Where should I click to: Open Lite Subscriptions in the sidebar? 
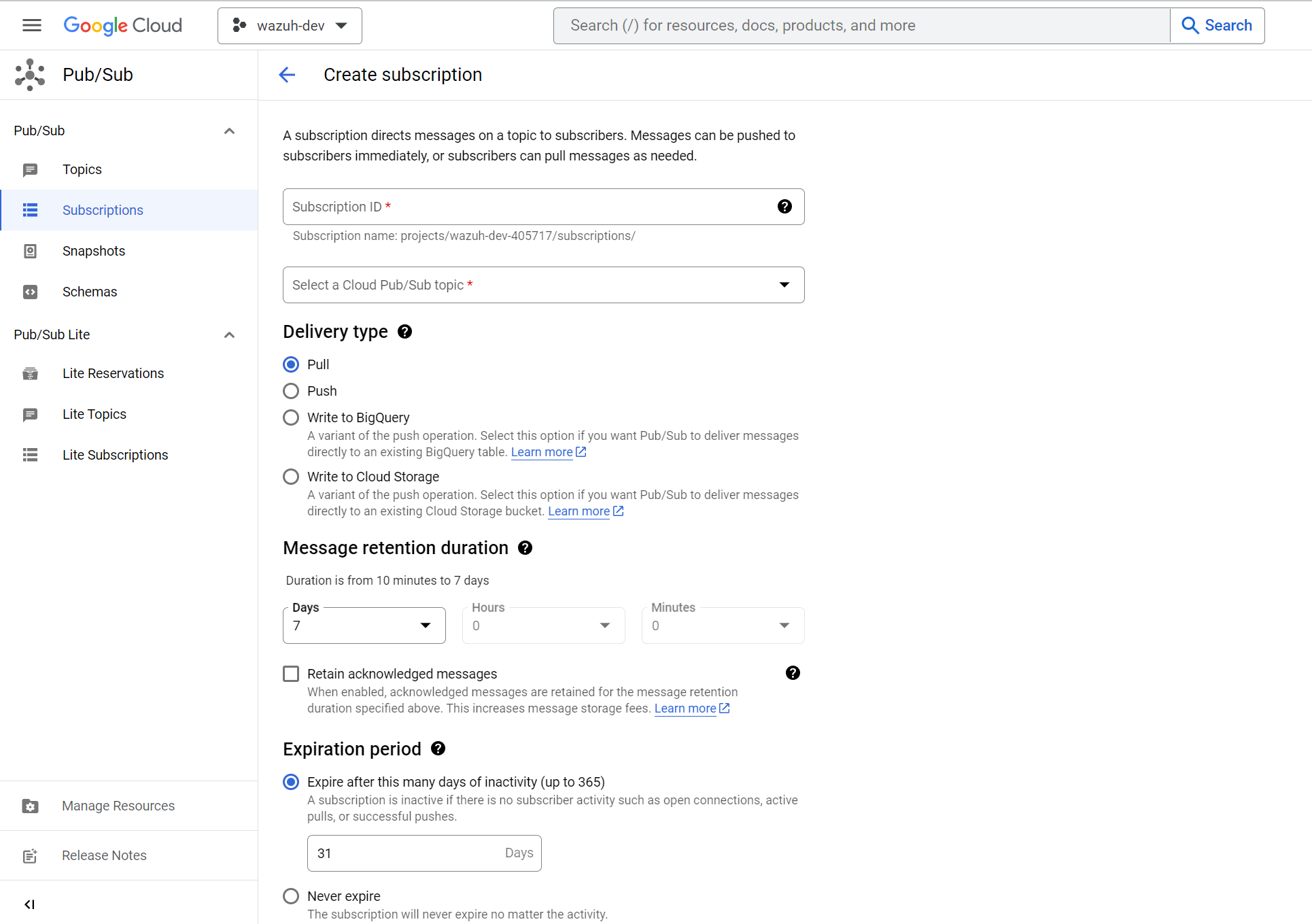click(x=115, y=455)
